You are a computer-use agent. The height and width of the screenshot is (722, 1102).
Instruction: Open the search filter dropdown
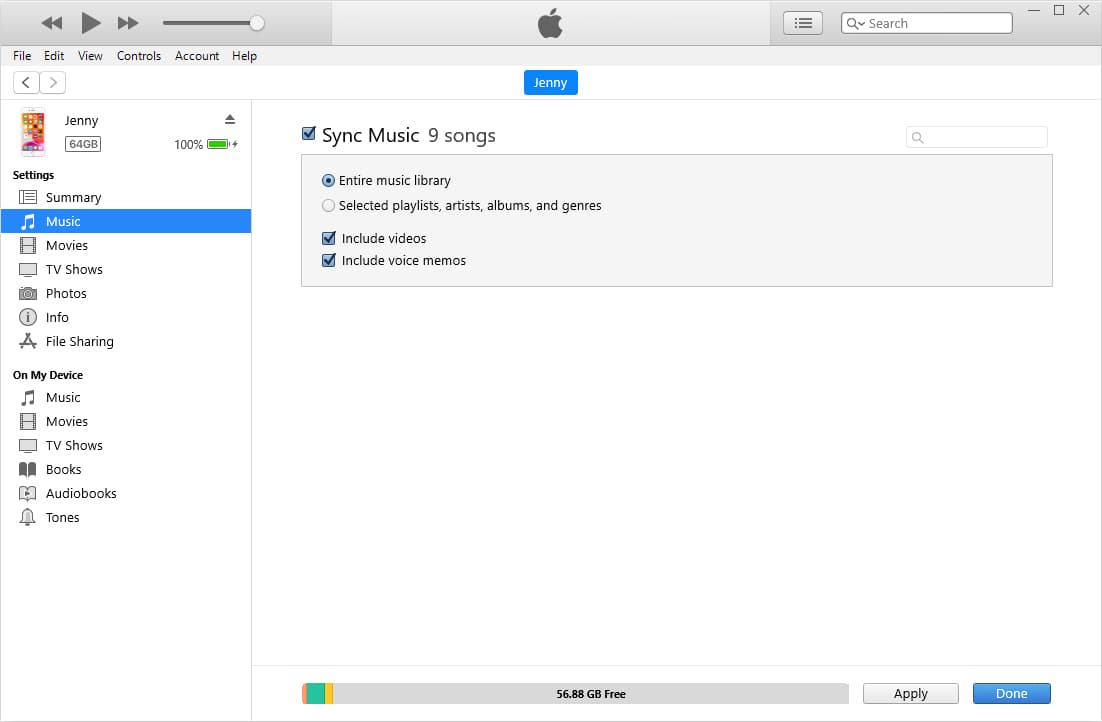pyautogui.click(x=857, y=22)
